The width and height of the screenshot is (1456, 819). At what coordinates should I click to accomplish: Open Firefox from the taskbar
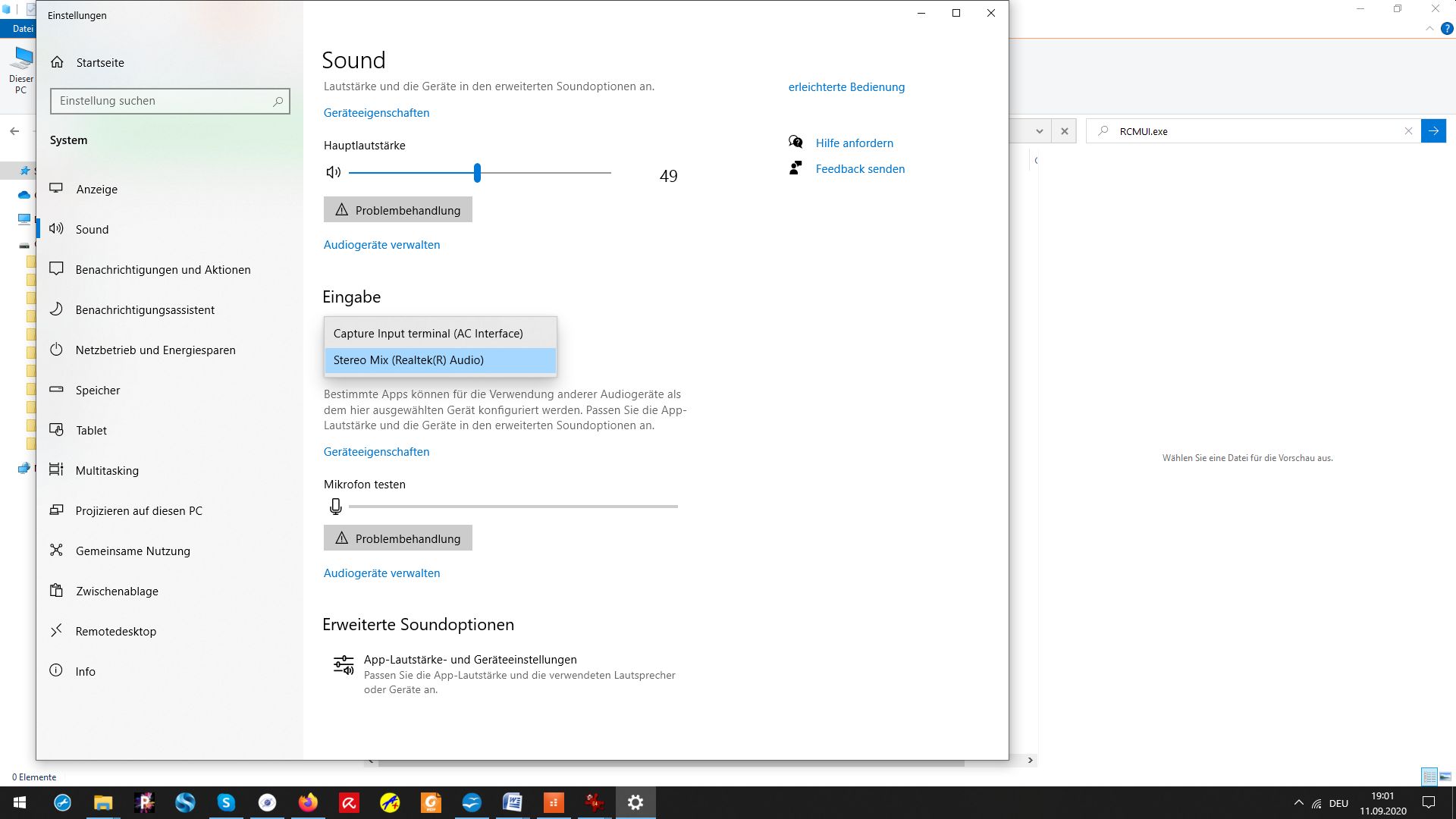click(x=308, y=802)
